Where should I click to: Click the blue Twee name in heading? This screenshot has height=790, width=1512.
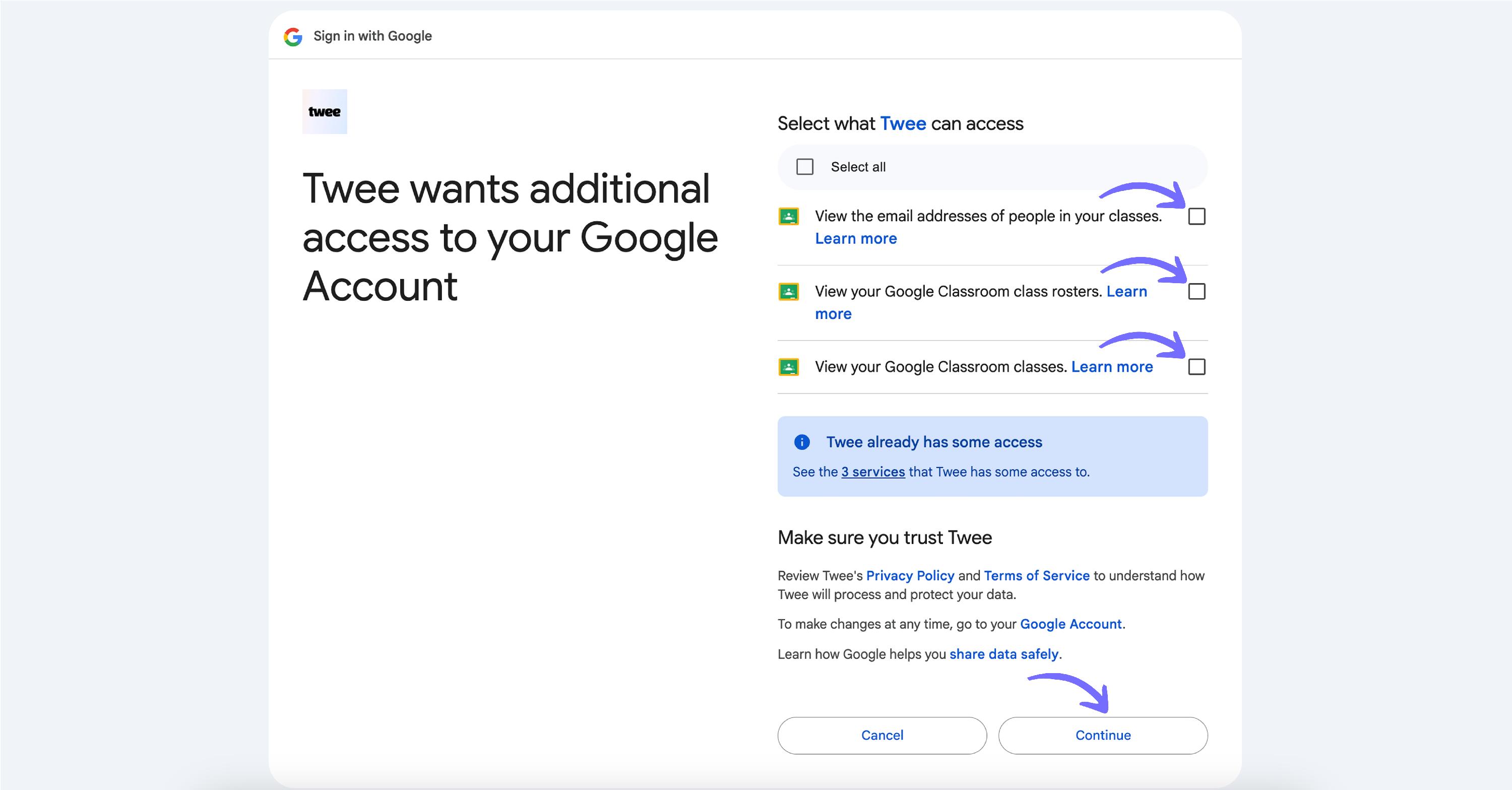coord(903,124)
